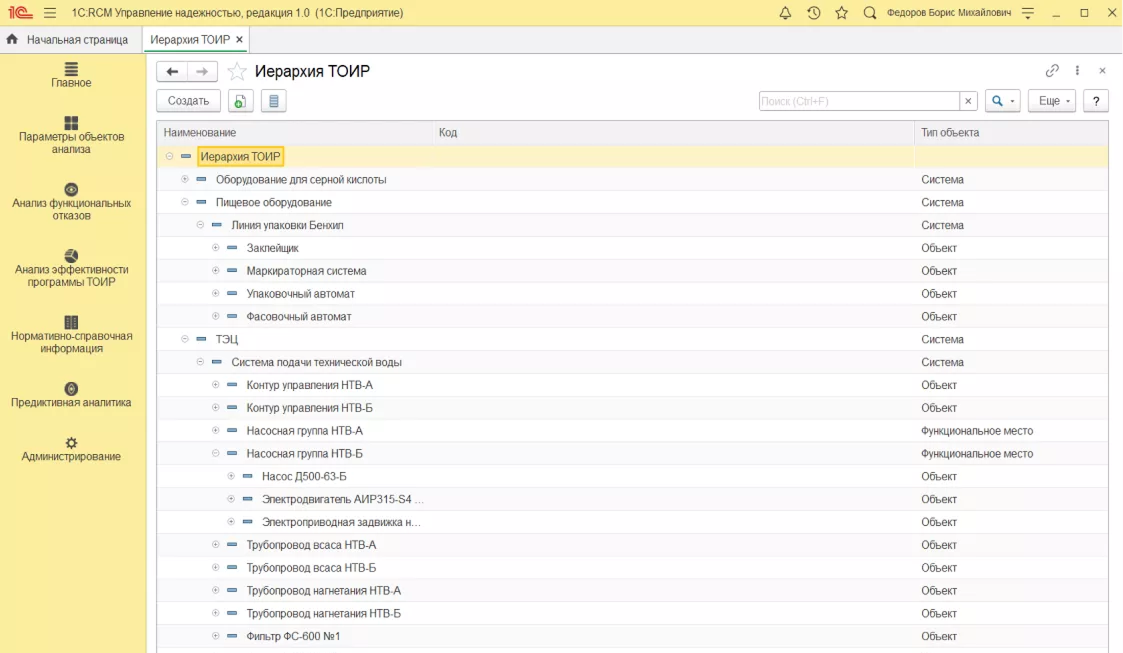Image resolution: width=1123 pixels, height=653 pixels.
Task: Select Насос Д500-63-Б row
Action: 632,476
